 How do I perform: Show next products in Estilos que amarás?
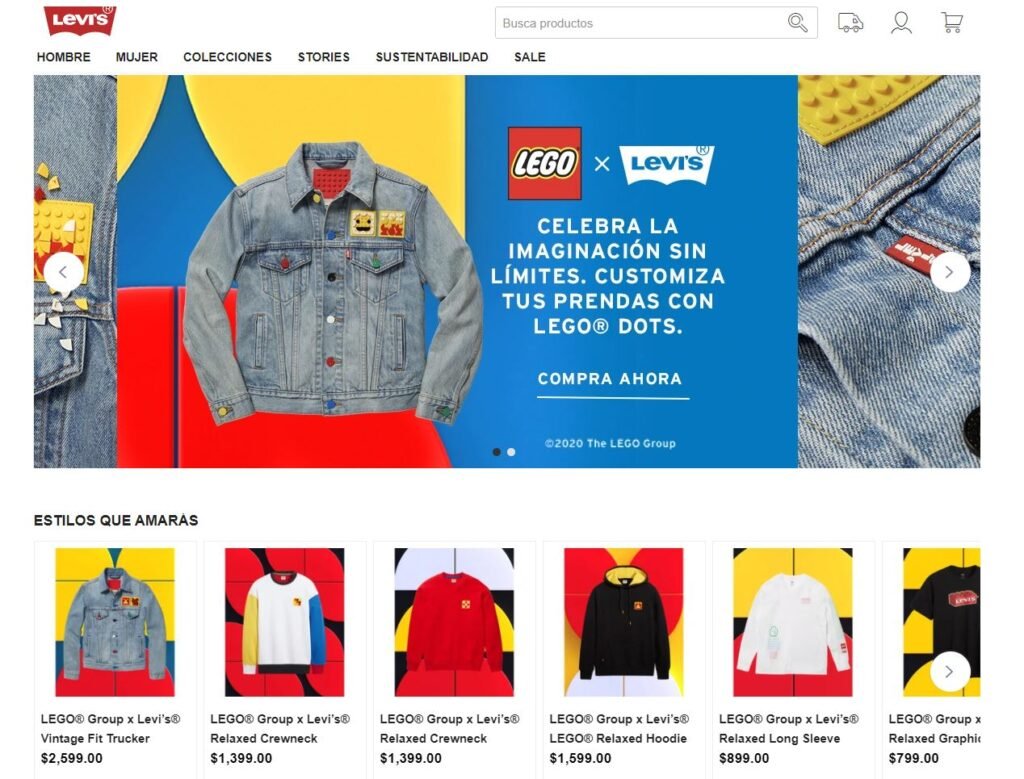pyautogui.click(x=950, y=671)
